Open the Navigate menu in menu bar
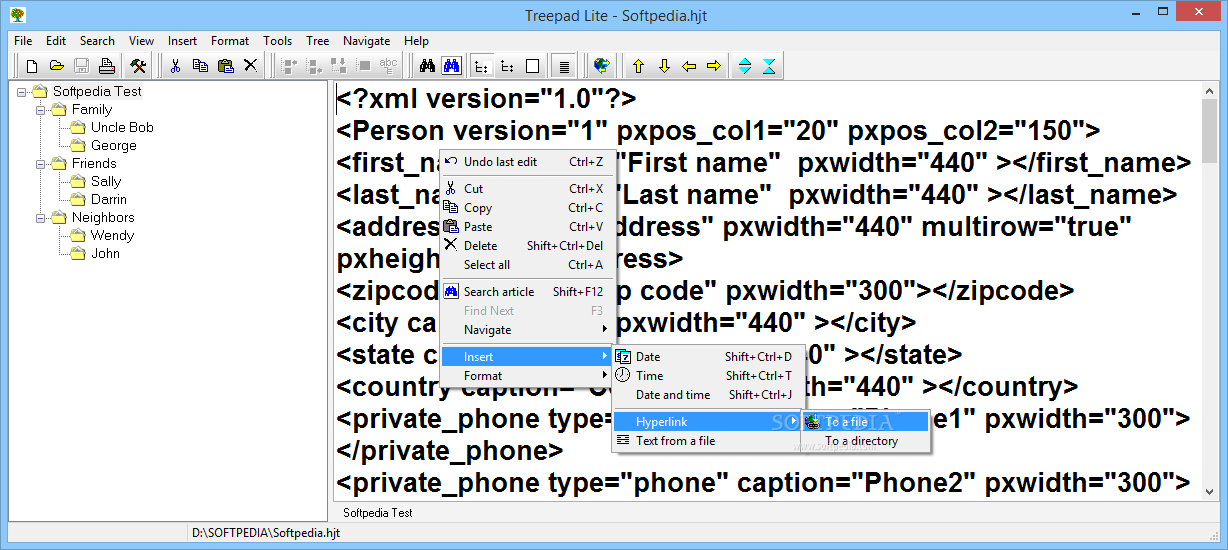Screen dimensions: 1228x550 click(x=366, y=41)
